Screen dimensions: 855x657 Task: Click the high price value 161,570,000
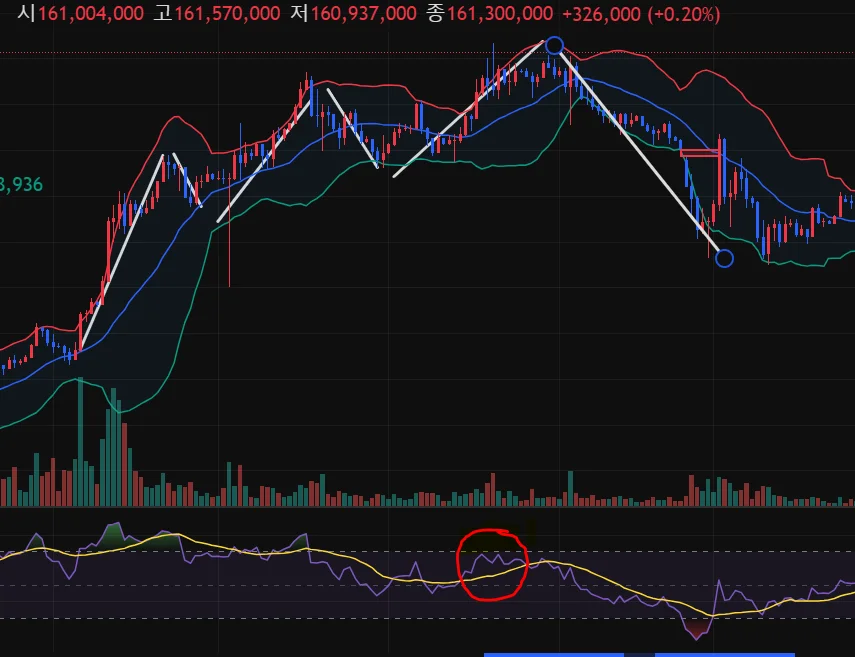pos(227,14)
